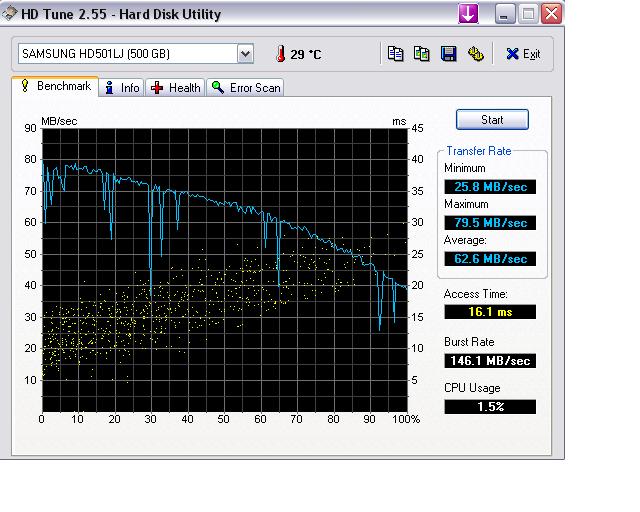The width and height of the screenshot is (640, 512).
Task: Minimize the HD Tune window
Action: (x=505, y=14)
